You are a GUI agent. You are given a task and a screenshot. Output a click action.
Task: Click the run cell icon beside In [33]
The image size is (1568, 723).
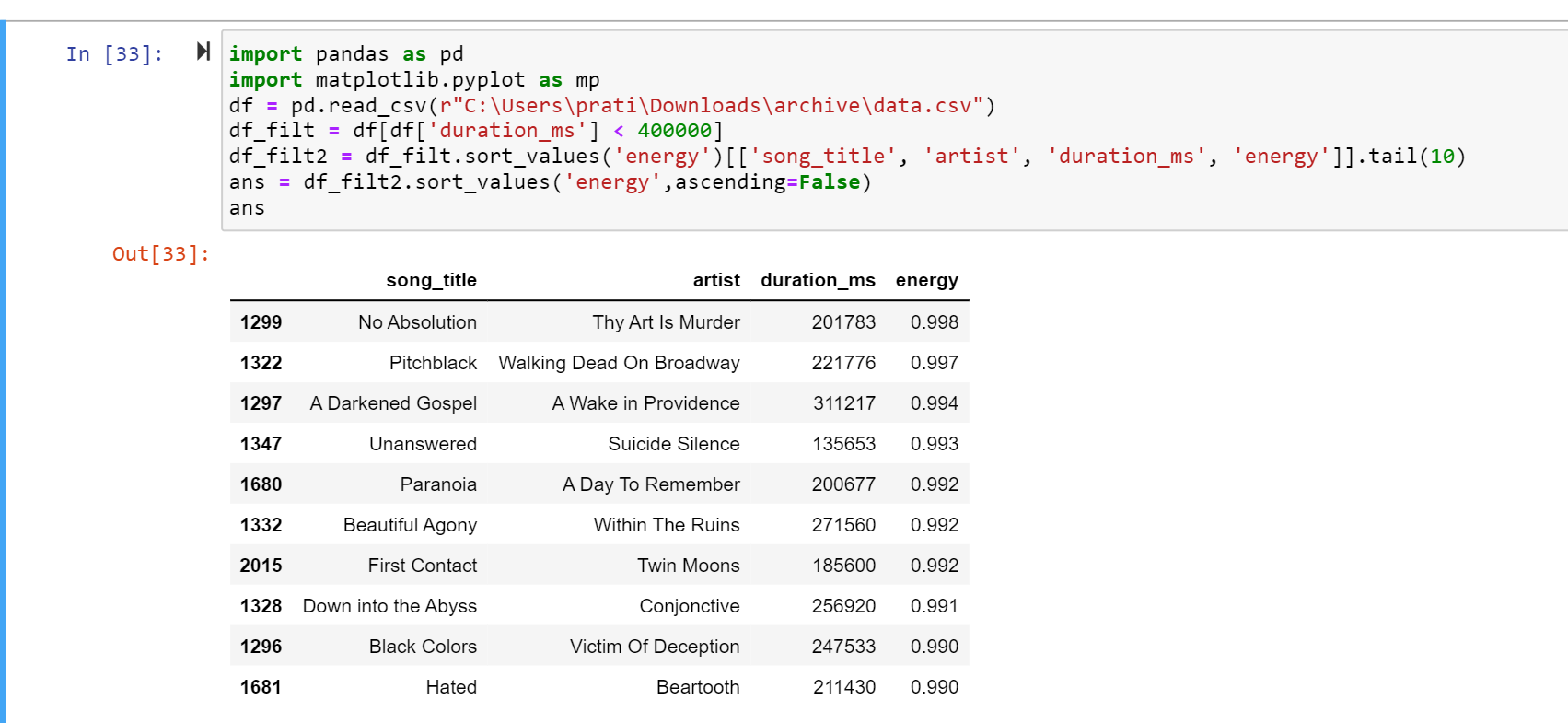(x=203, y=52)
